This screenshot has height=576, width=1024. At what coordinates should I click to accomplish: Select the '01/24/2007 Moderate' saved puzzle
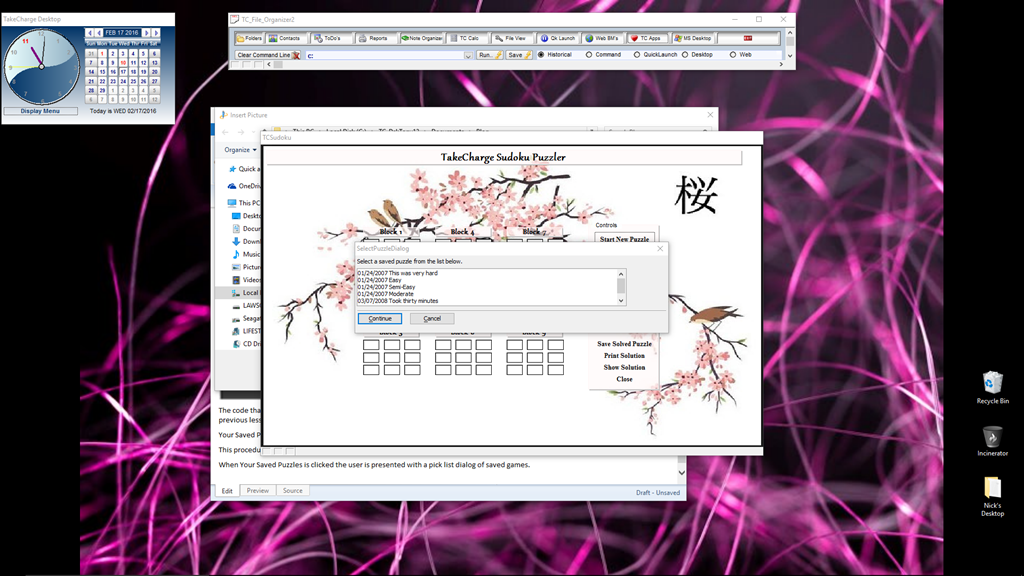click(x=387, y=294)
